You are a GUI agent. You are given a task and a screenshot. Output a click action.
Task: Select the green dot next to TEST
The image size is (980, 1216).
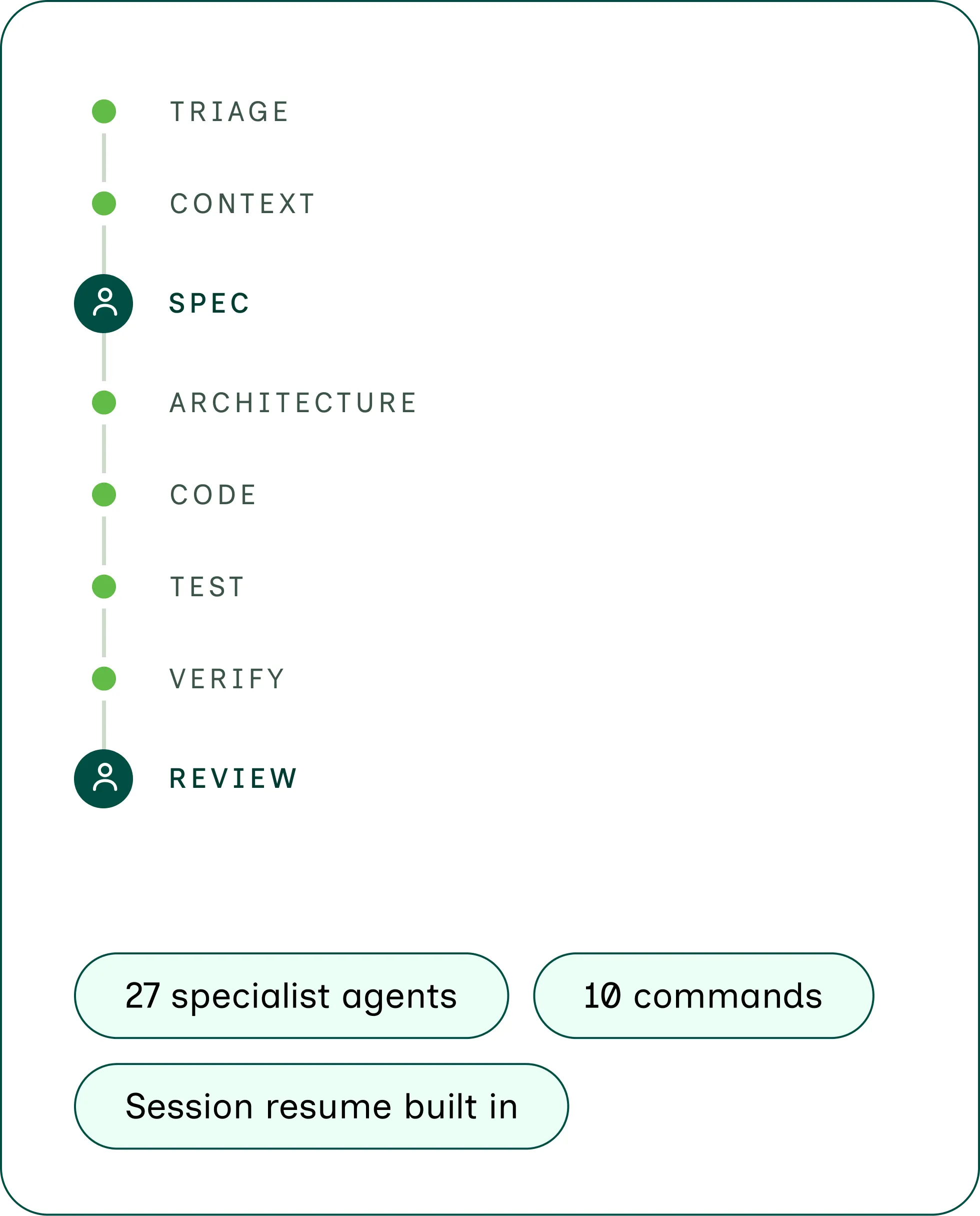[x=104, y=587]
